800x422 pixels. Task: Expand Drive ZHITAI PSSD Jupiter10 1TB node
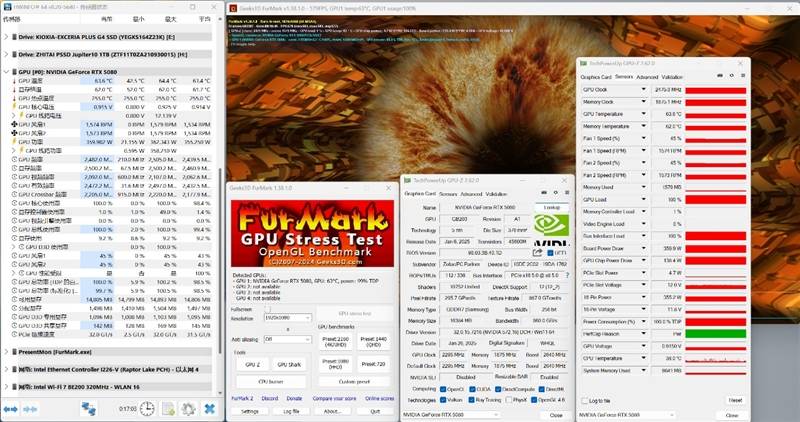click(x=6, y=54)
